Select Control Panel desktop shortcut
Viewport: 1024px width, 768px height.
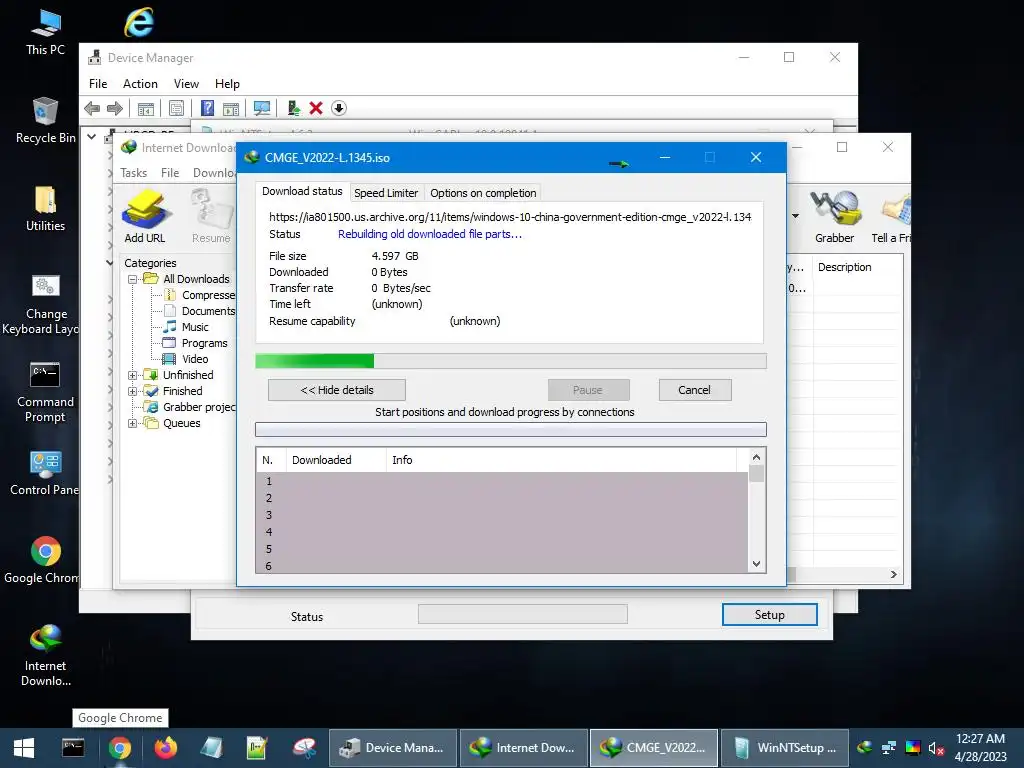45,473
